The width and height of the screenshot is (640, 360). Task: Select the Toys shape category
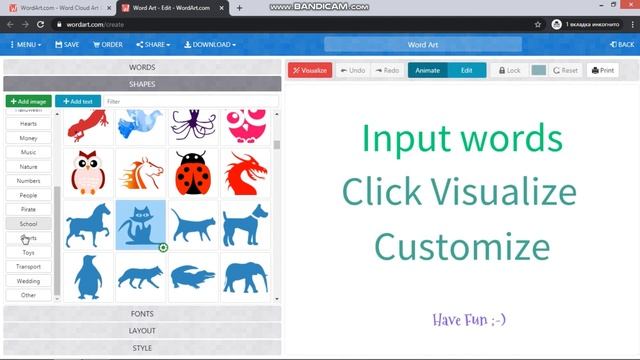(x=29, y=252)
